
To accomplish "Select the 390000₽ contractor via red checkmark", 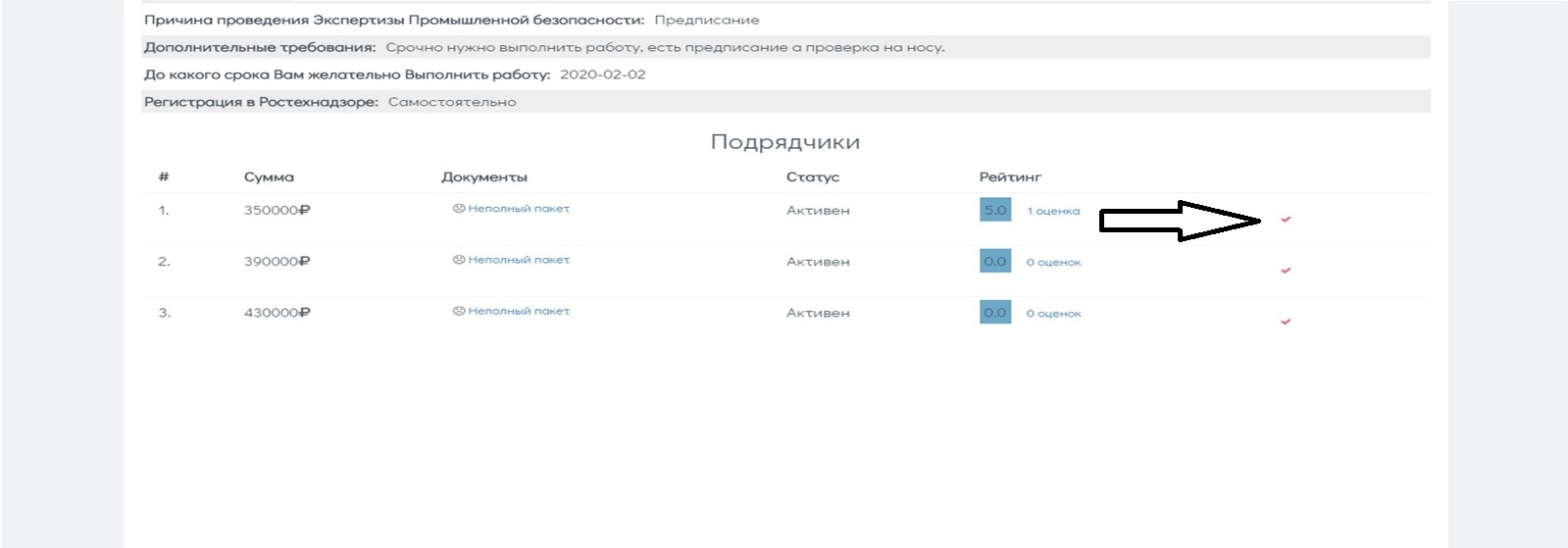I will [x=1286, y=271].
